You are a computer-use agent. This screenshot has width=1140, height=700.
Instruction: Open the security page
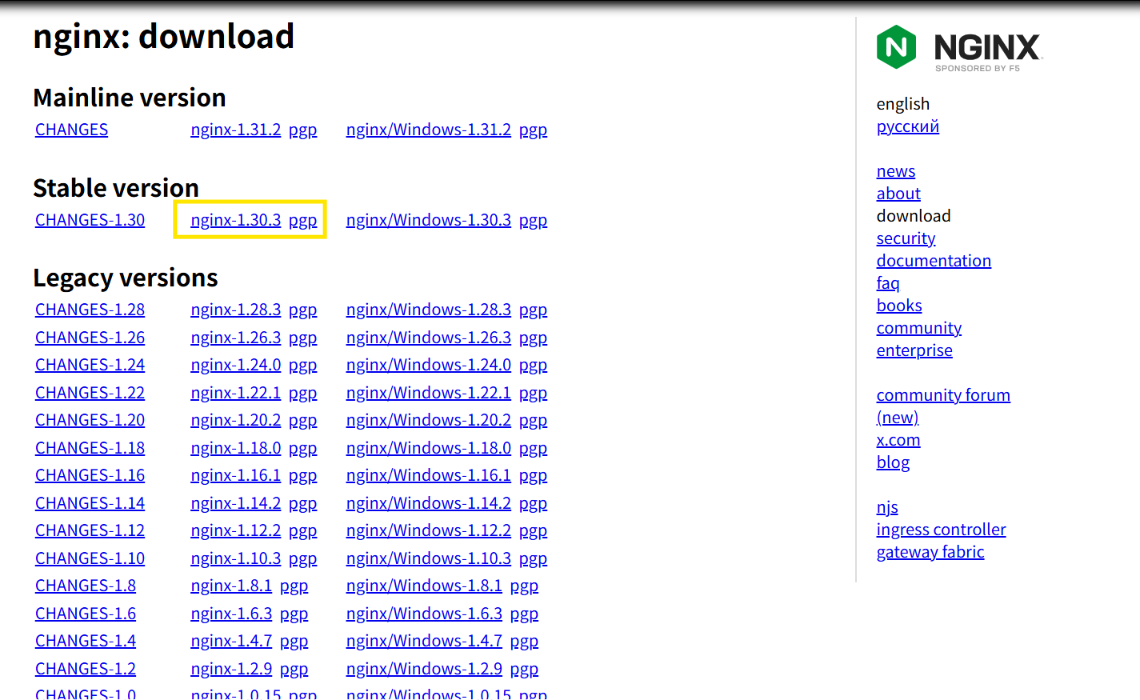pos(906,238)
